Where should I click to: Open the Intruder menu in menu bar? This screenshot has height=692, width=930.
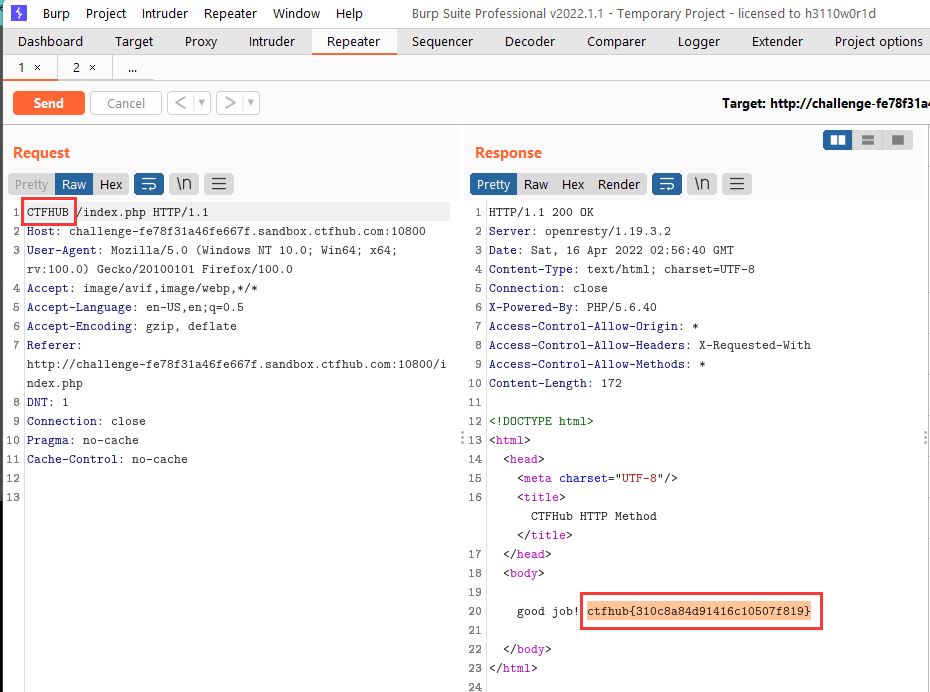point(164,14)
